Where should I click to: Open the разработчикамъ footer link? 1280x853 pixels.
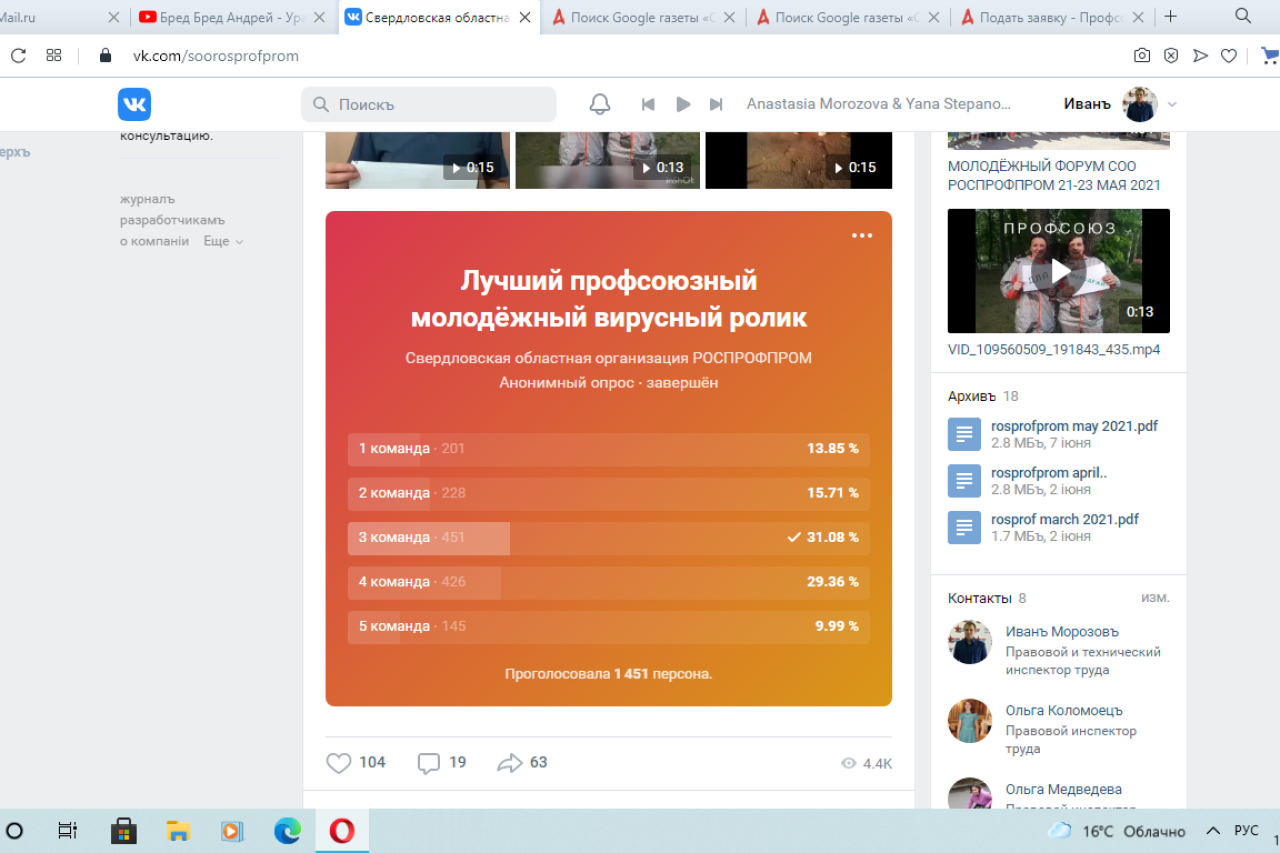(173, 220)
